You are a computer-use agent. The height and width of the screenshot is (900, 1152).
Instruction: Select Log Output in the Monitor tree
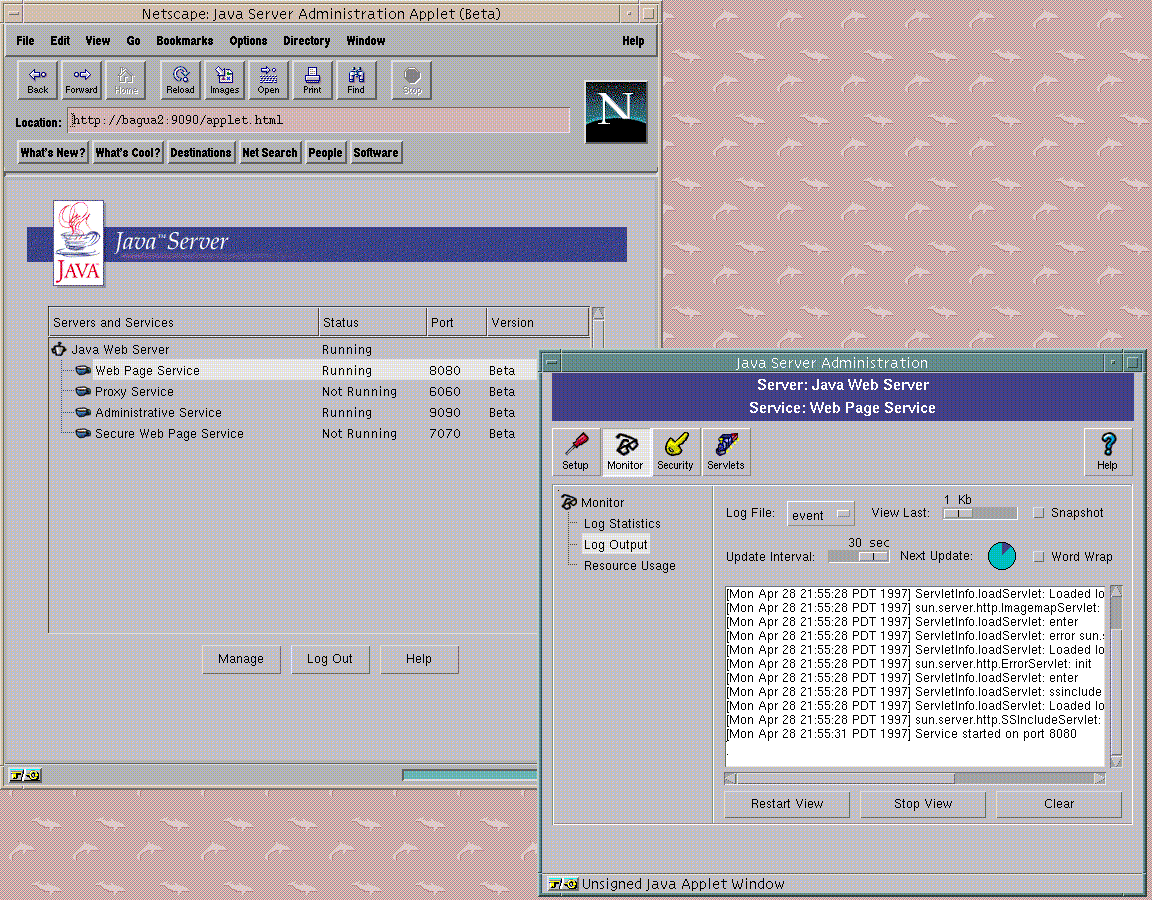(616, 544)
